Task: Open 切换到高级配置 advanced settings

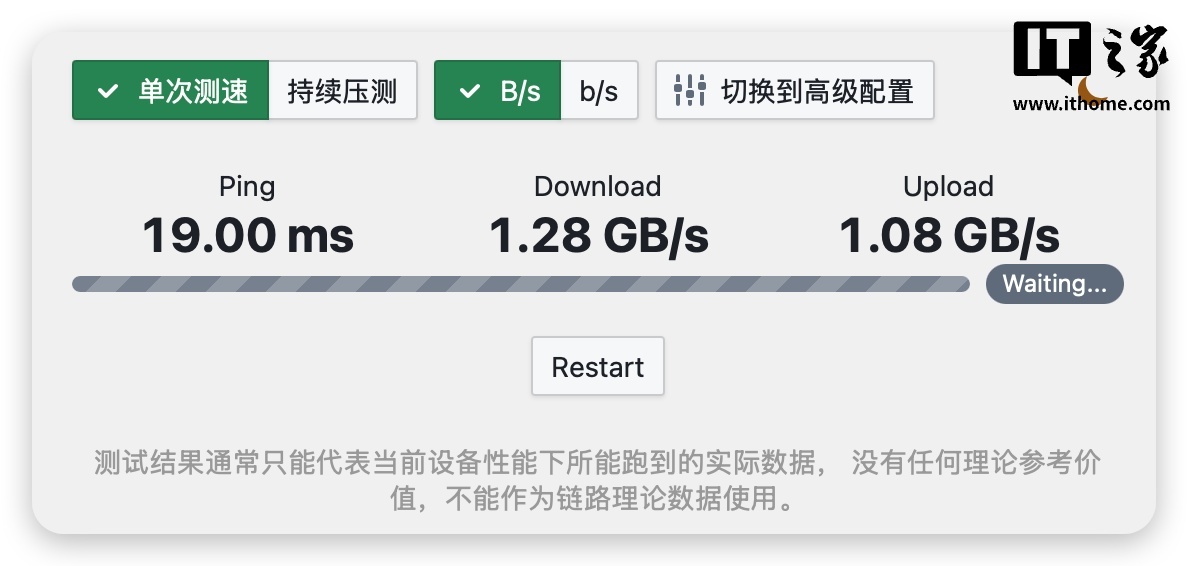Action: (794, 91)
